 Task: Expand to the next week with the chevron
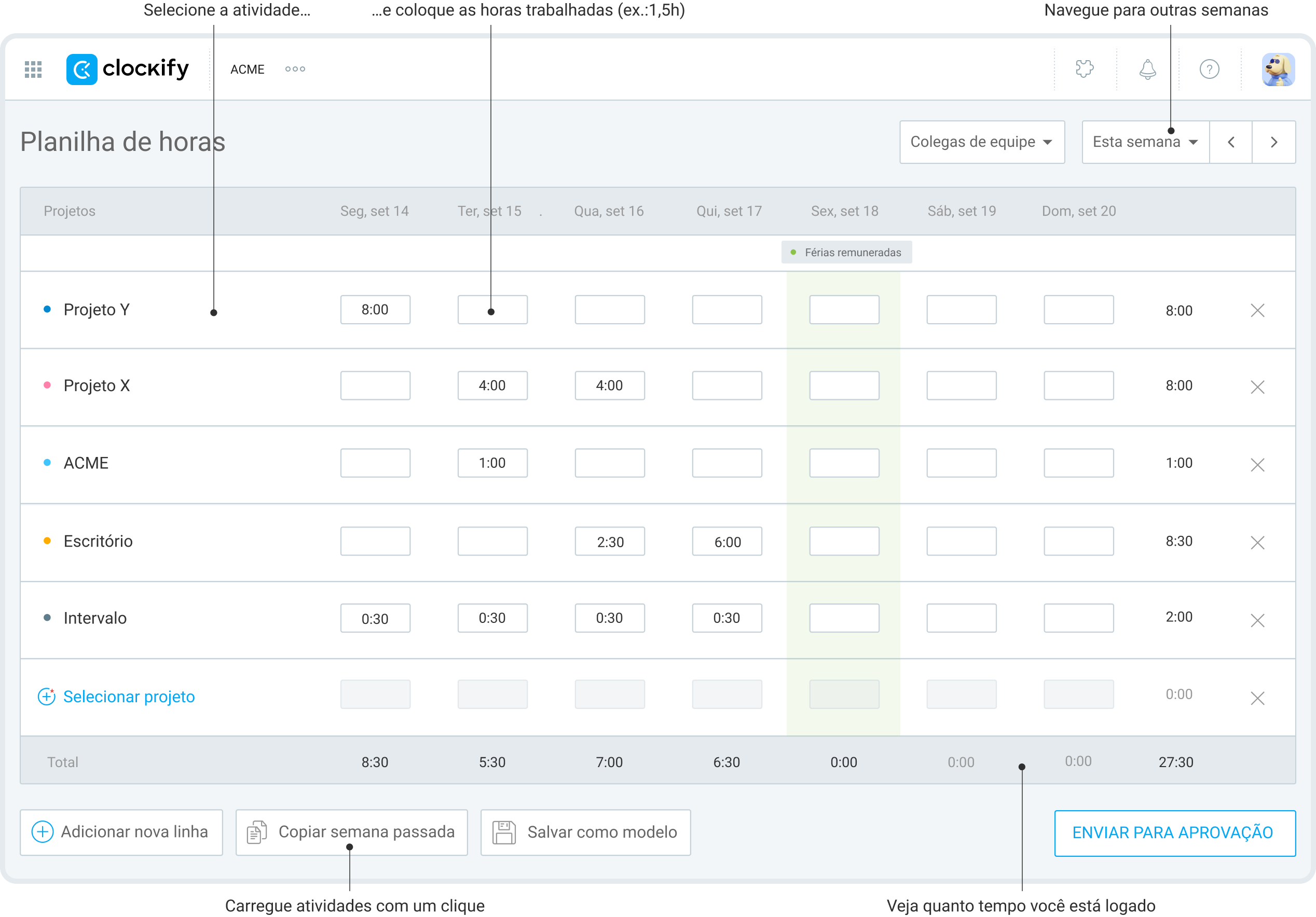click(x=1273, y=142)
